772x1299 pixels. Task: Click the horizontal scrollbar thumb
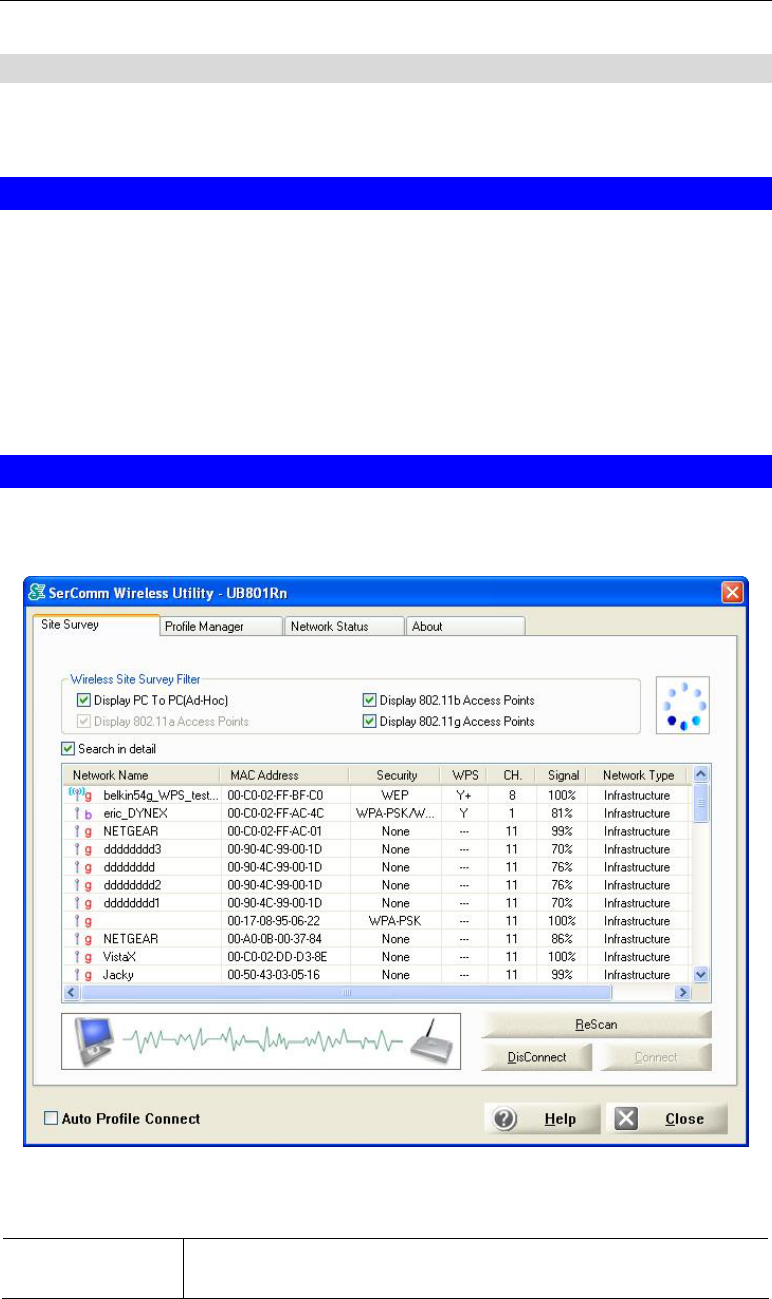(x=346, y=993)
